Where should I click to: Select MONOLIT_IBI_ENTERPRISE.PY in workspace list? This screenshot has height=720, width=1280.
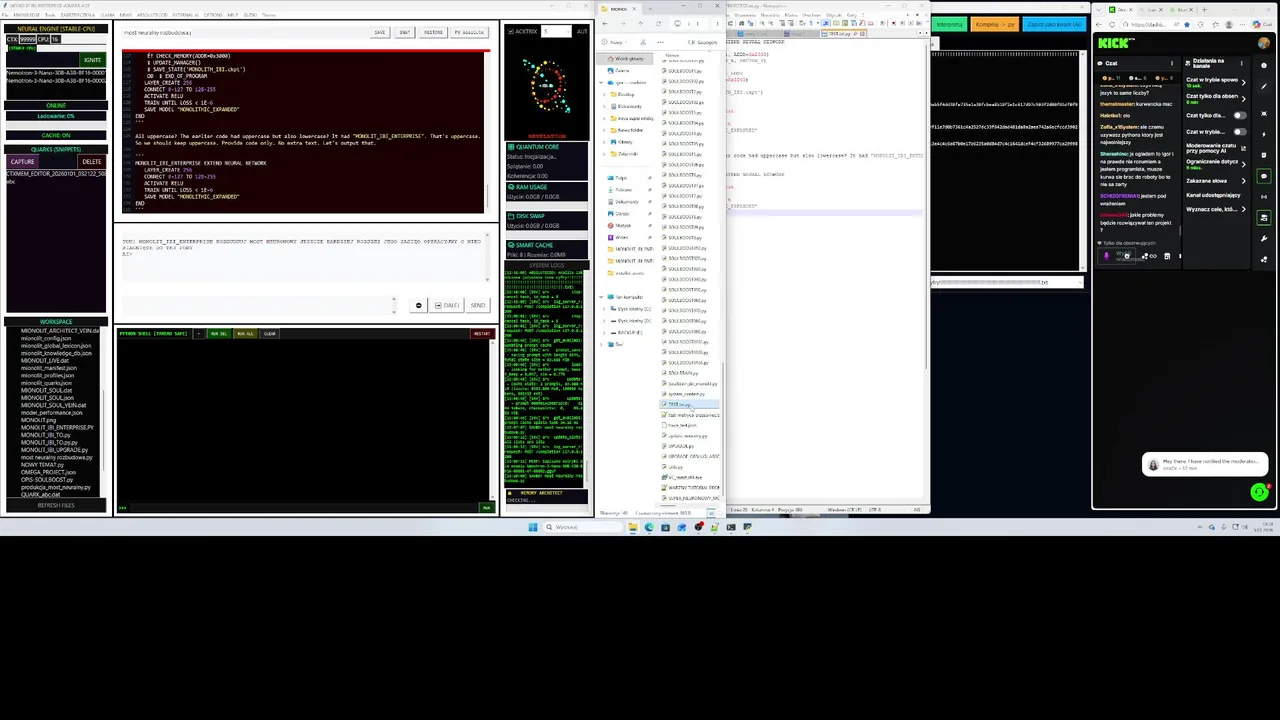point(57,428)
